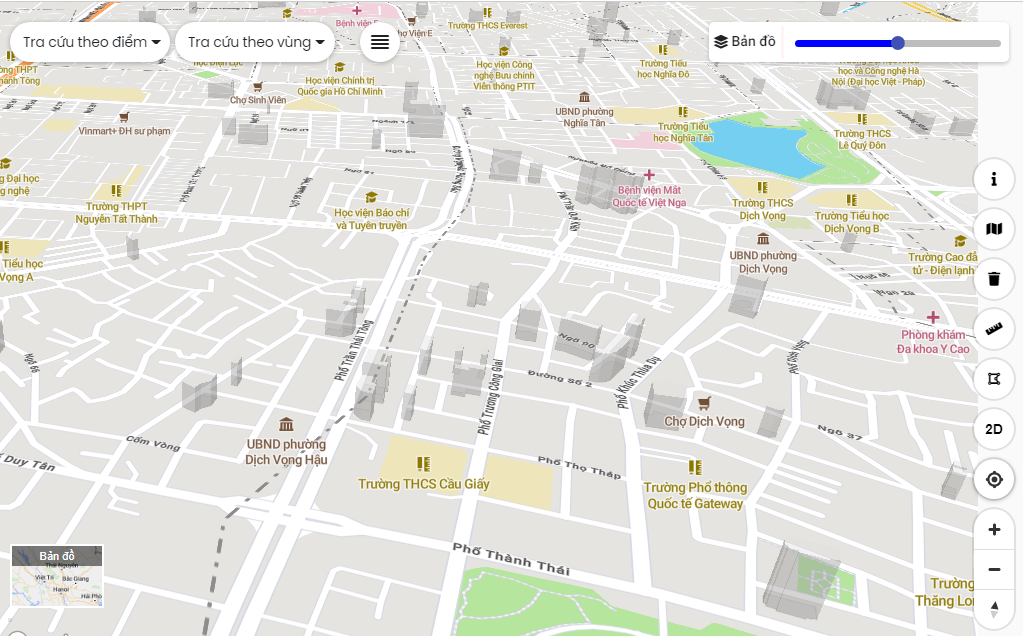
Task: Zoom in with the plus button
Action: (994, 530)
